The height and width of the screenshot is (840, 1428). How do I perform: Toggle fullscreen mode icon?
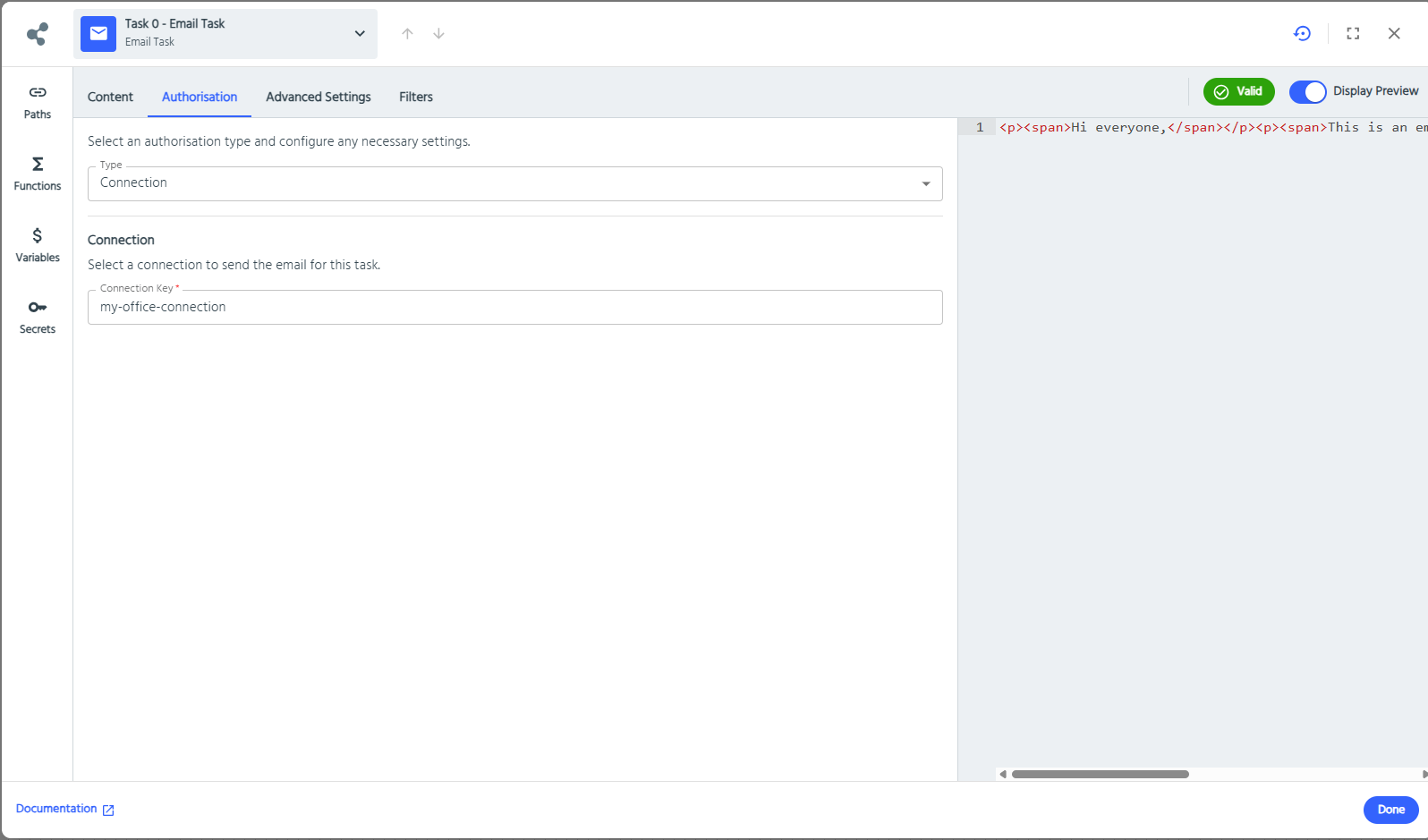[1353, 33]
